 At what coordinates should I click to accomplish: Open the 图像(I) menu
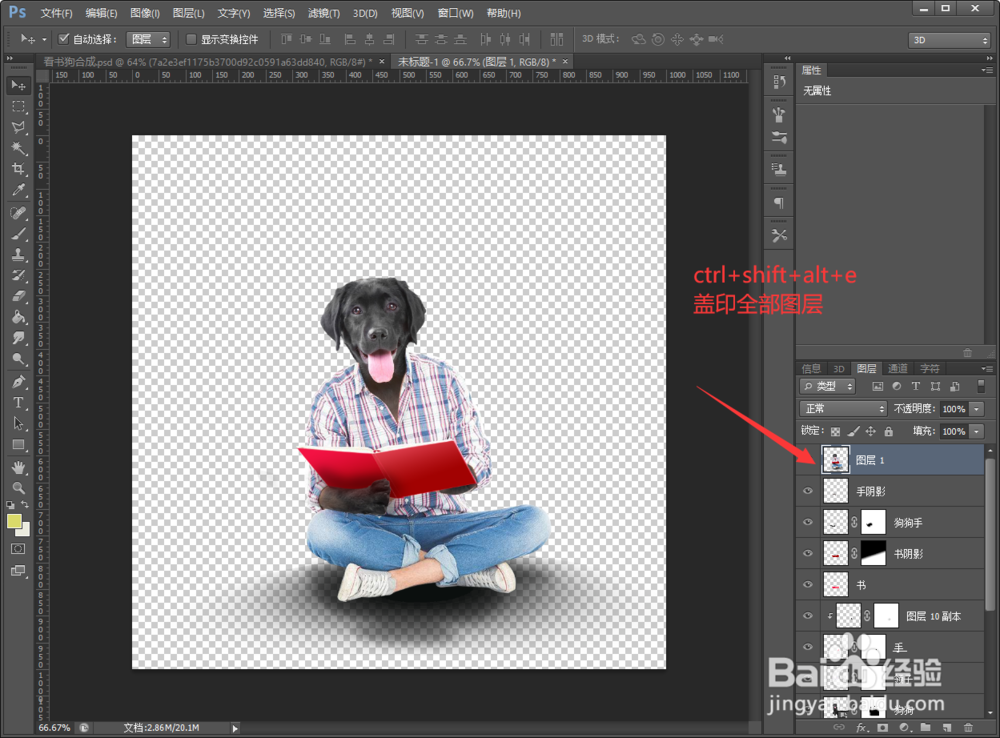[x=145, y=13]
